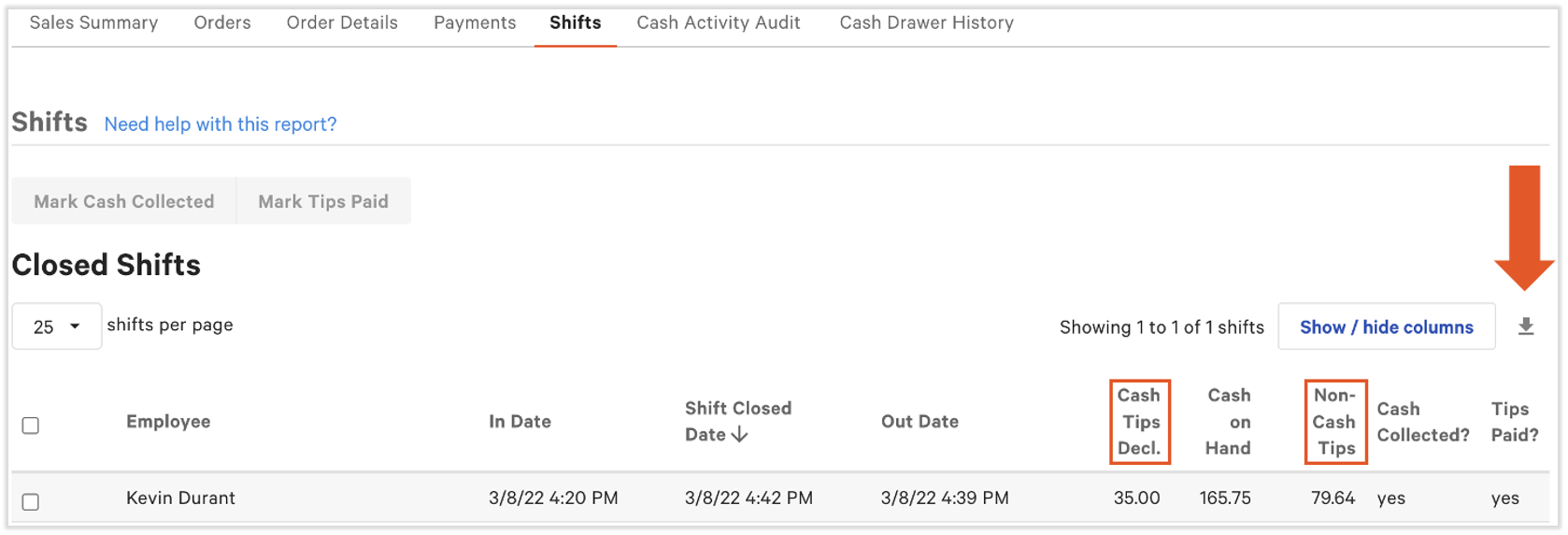Click the Cash Tips Decl. column header
The width and height of the screenshot is (1568, 535).
pos(1139,422)
